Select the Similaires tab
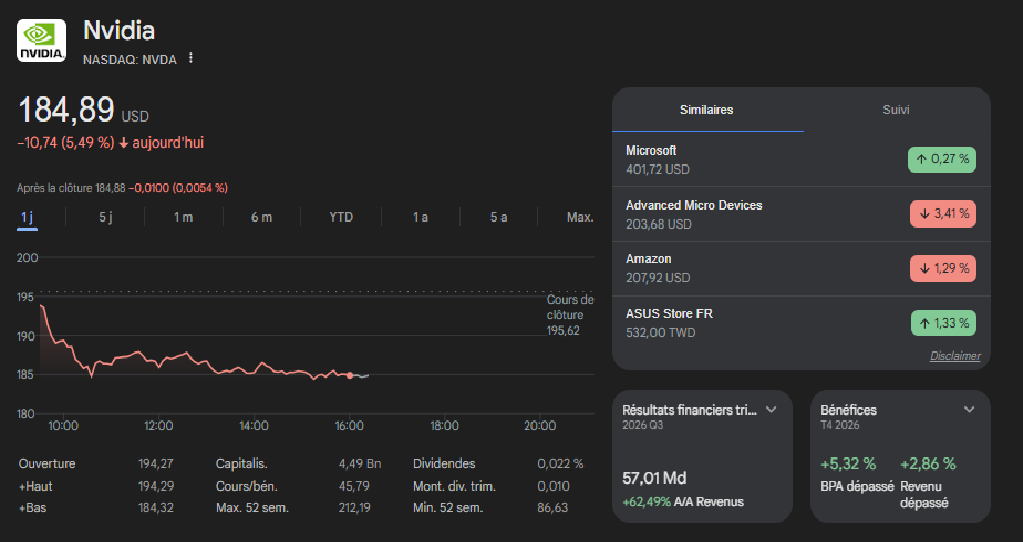 [x=706, y=110]
